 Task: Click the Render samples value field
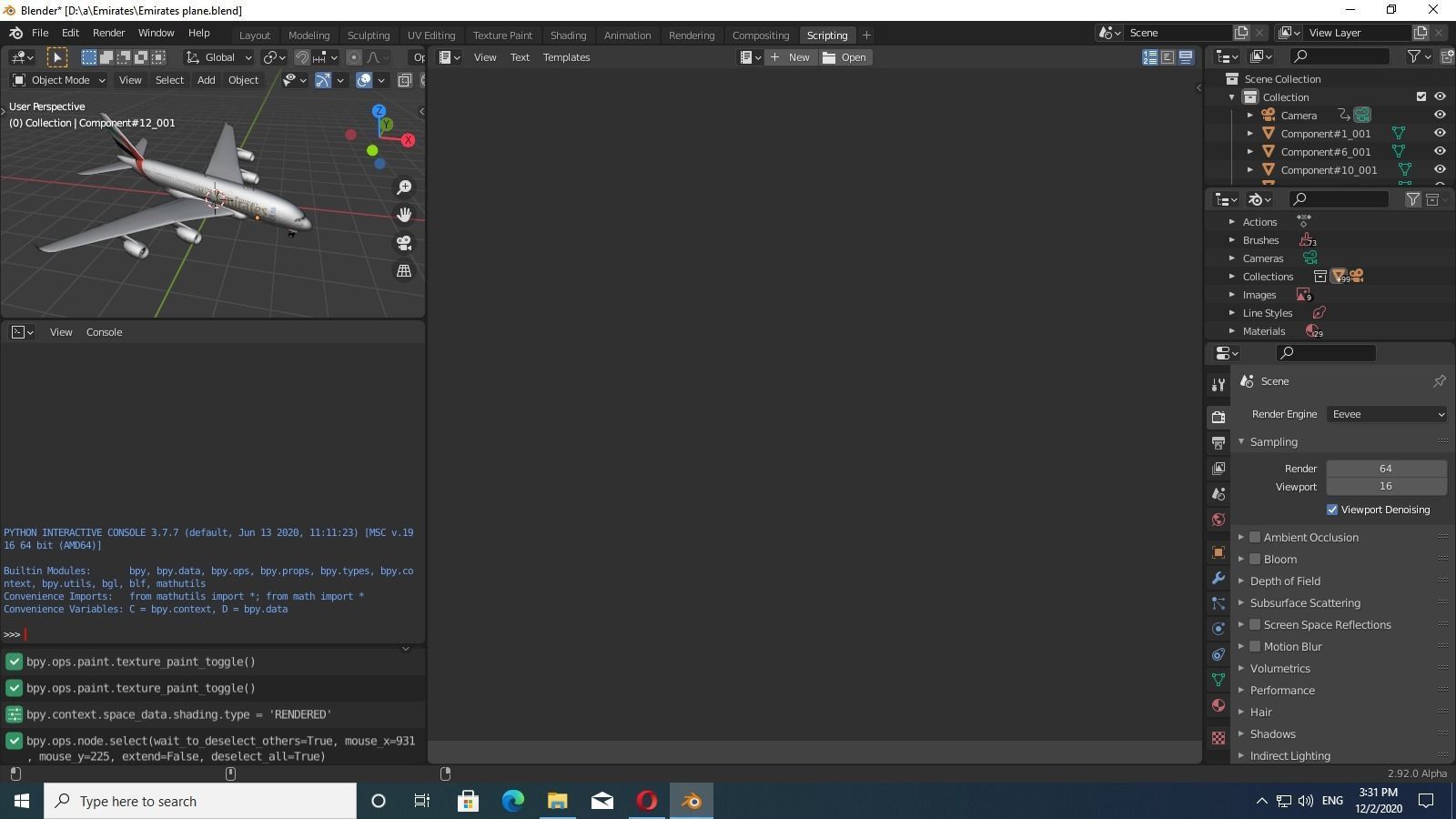(x=1386, y=469)
